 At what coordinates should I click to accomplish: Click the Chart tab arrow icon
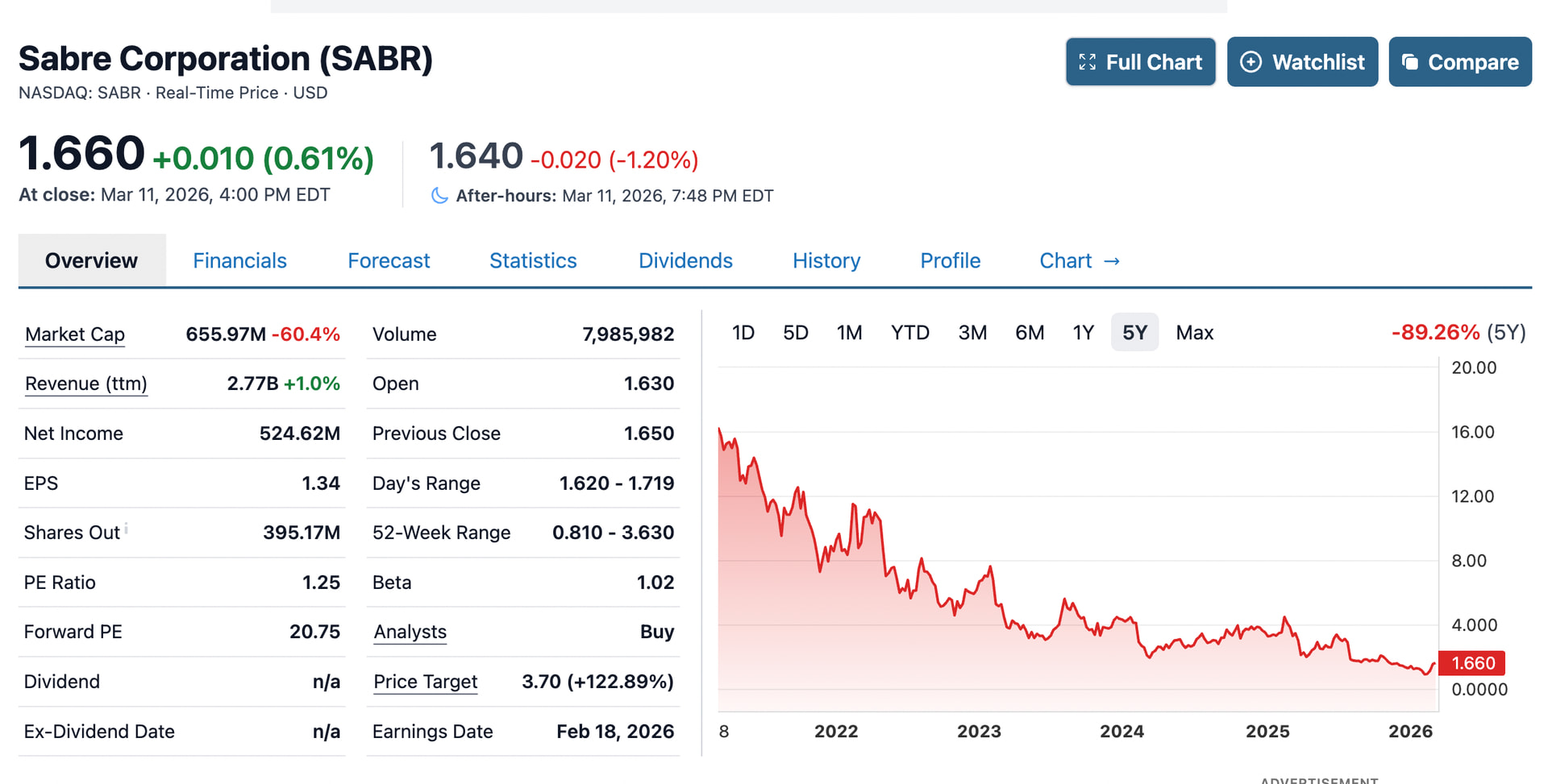point(1112,261)
